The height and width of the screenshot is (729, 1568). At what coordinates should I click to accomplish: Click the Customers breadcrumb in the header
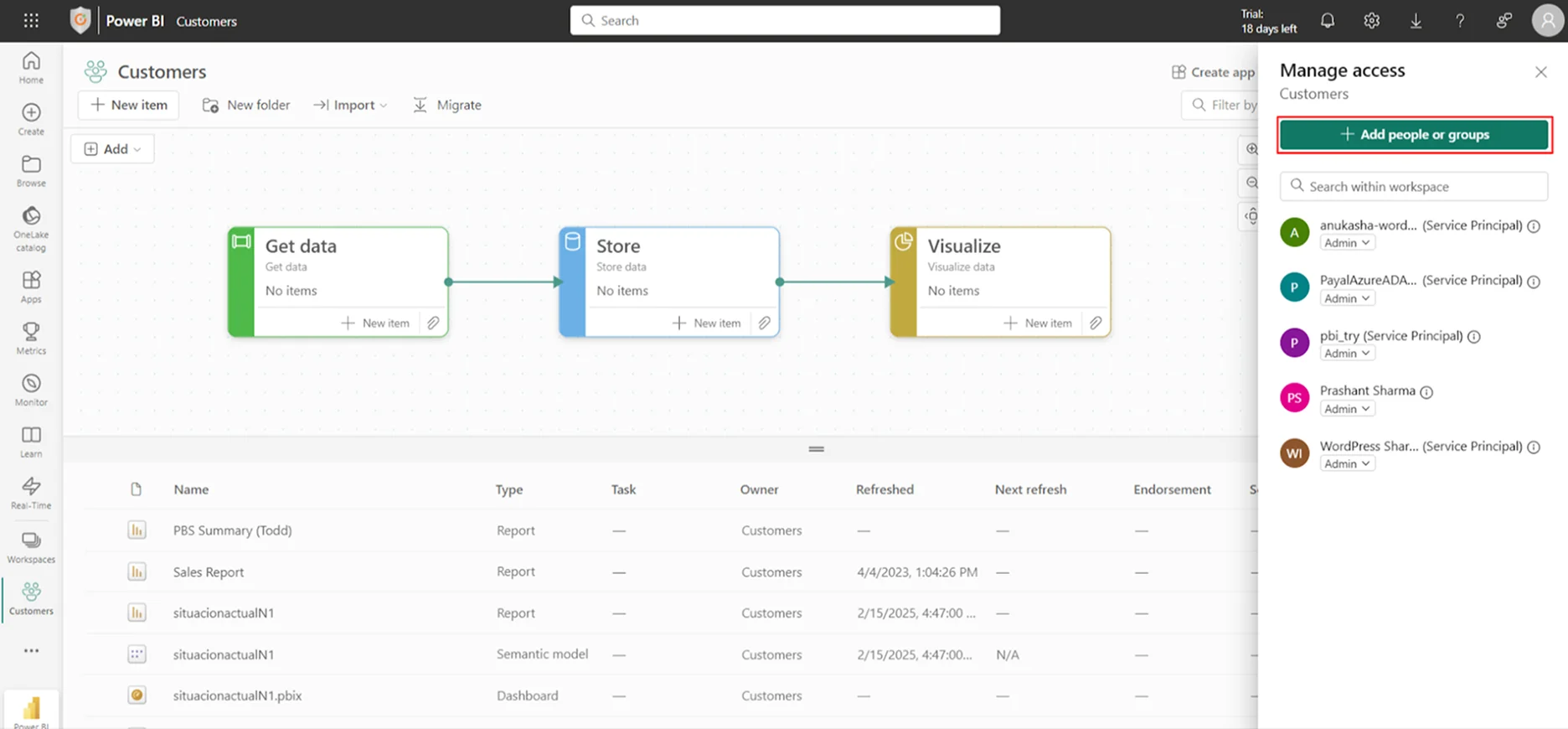(206, 21)
